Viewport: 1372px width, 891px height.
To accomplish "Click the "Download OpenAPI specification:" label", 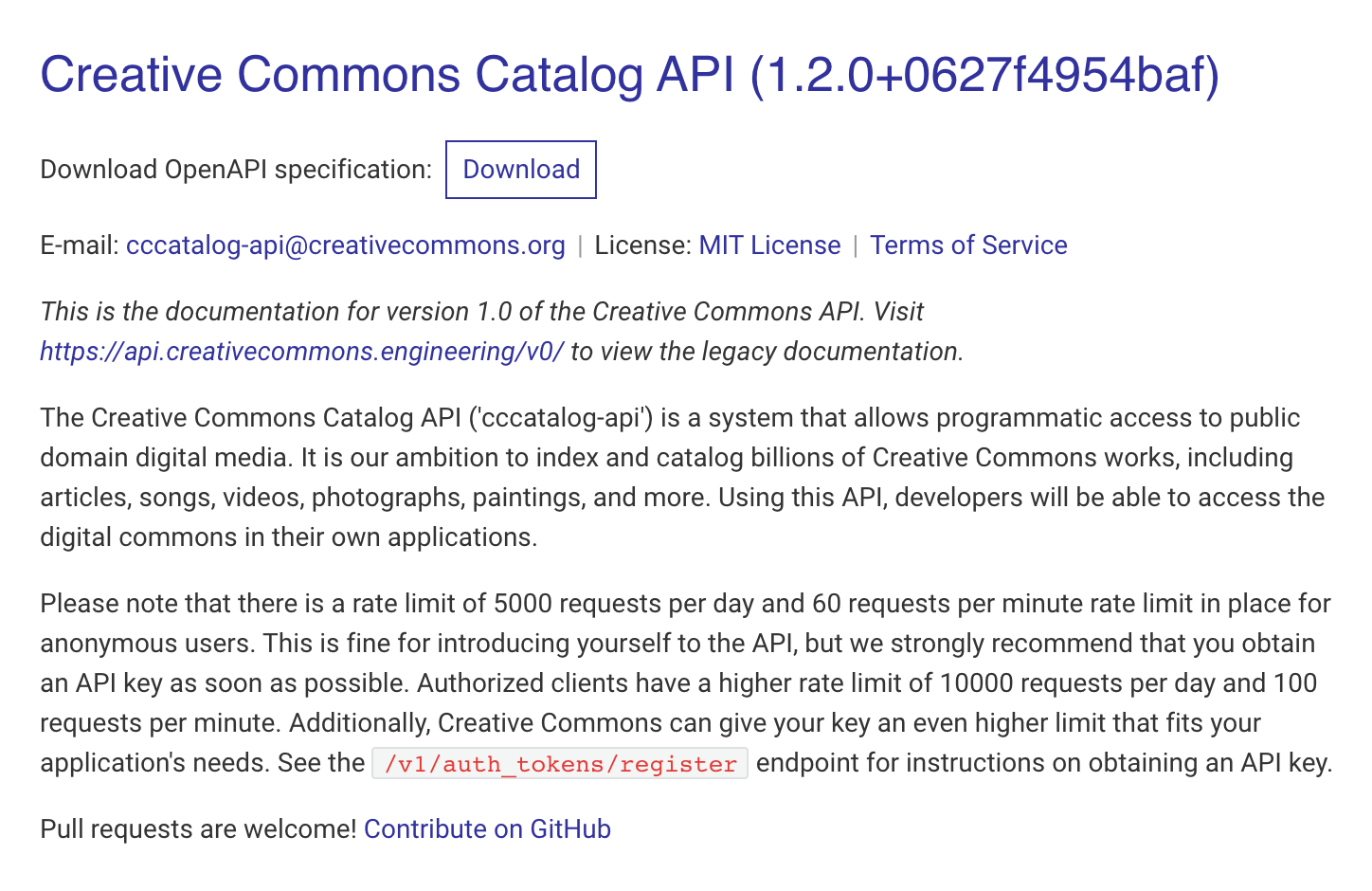I will point(235,170).
